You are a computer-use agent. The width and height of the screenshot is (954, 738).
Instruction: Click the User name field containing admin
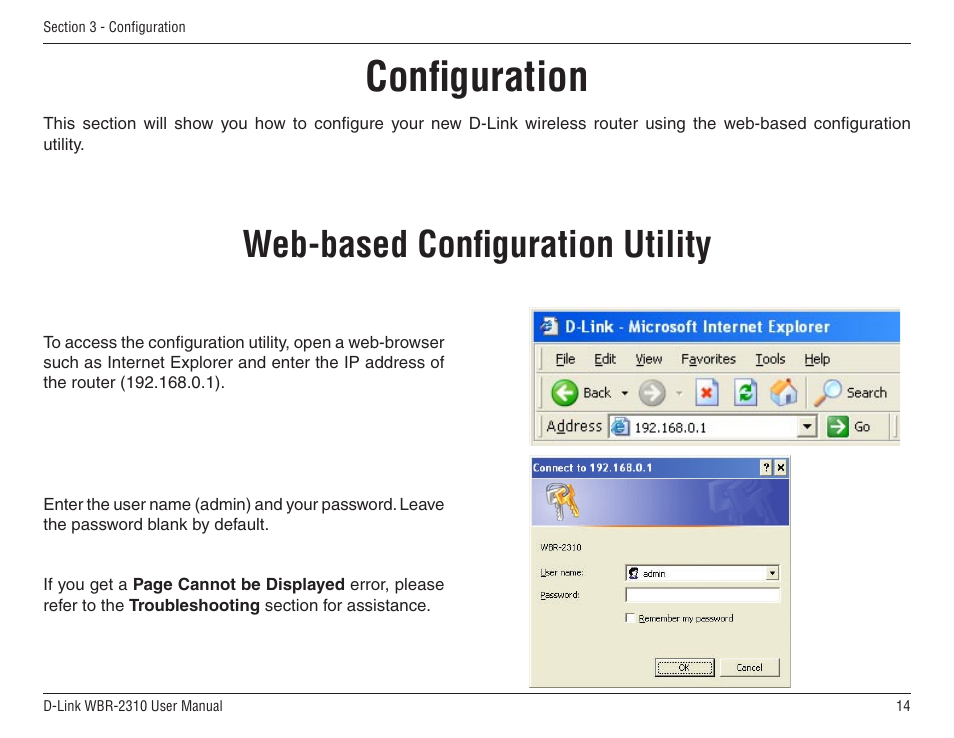702,573
